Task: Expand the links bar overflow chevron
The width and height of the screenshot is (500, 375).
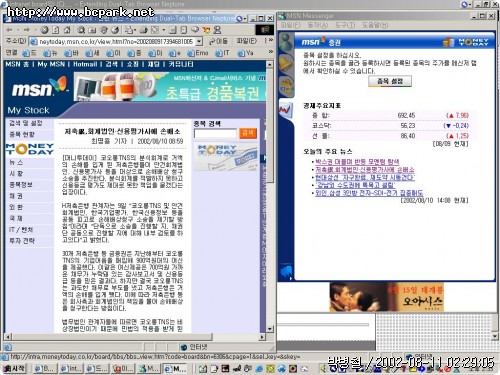Action: [270, 52]
